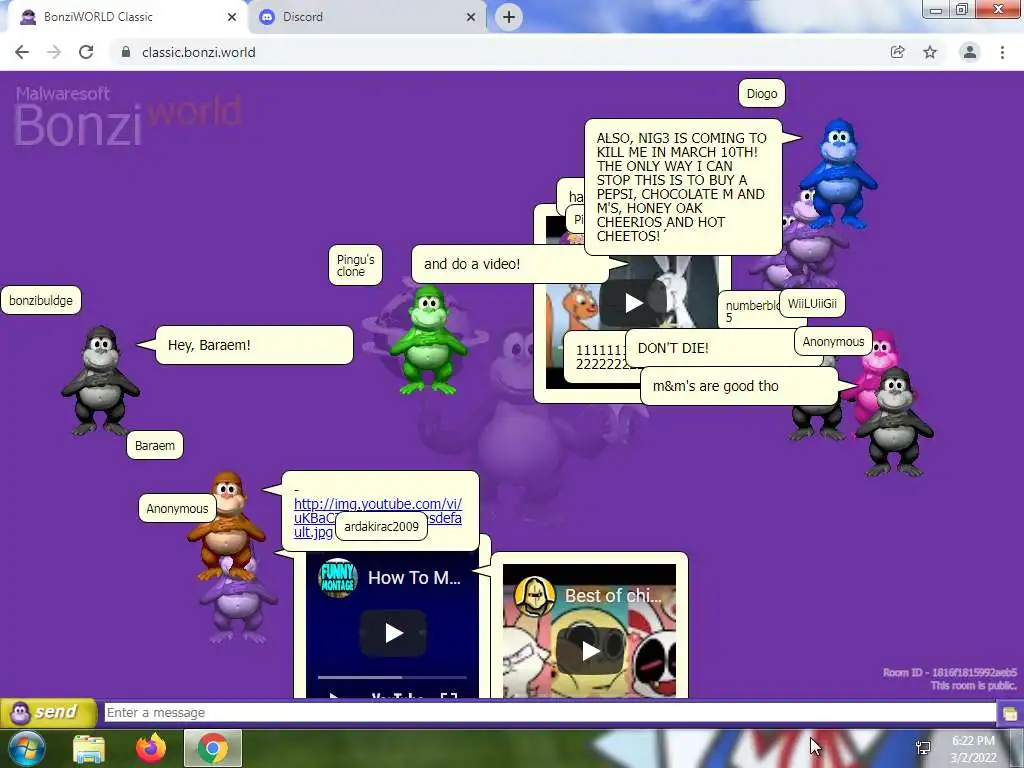Bookmark this page with the star icon
Screen dimensions: 1024x768
[930, 52]
